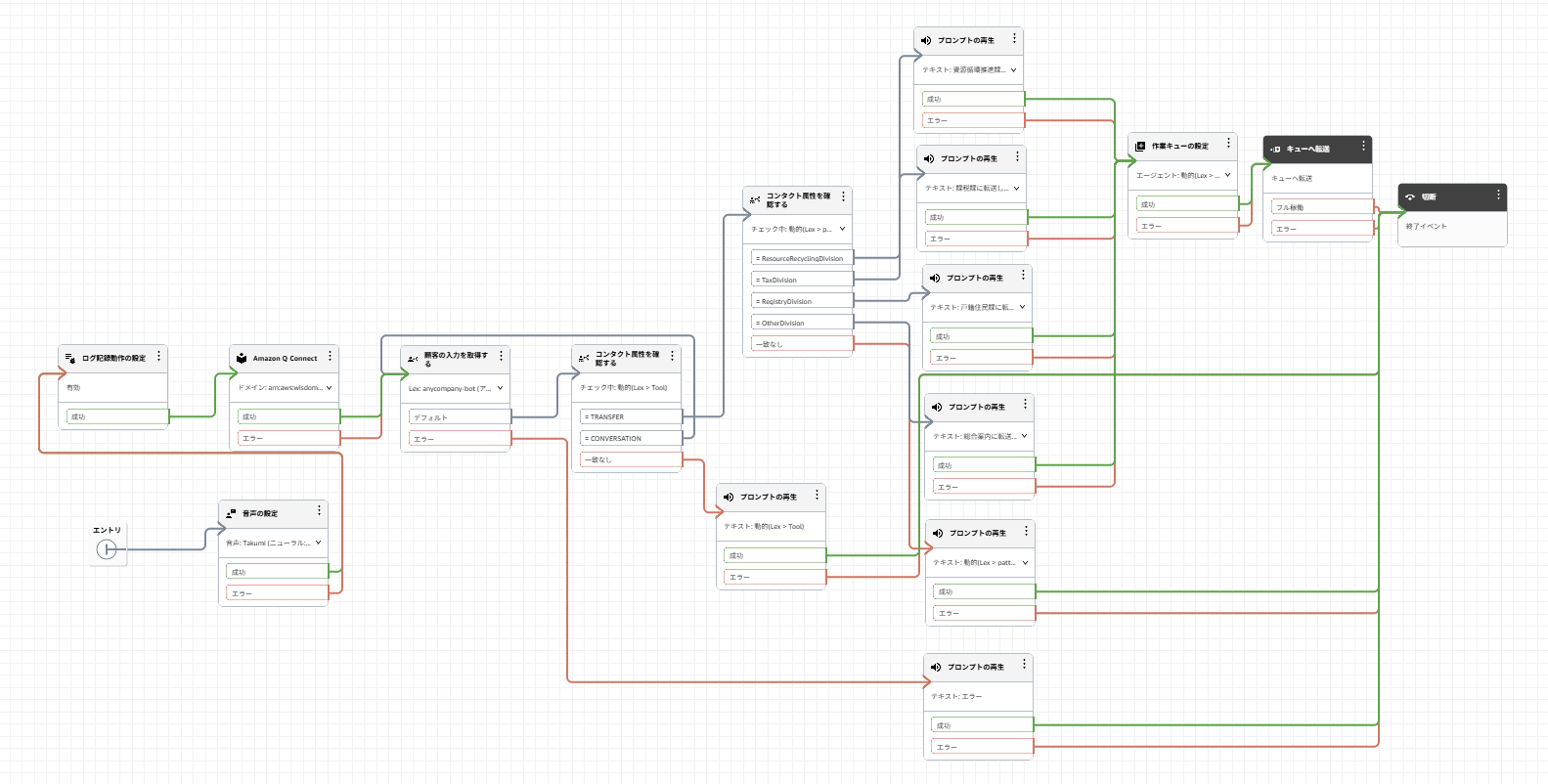Click the エントリ start point circle
The width and height of the screenshot is (1548, 784).
[x=107, y=550]
